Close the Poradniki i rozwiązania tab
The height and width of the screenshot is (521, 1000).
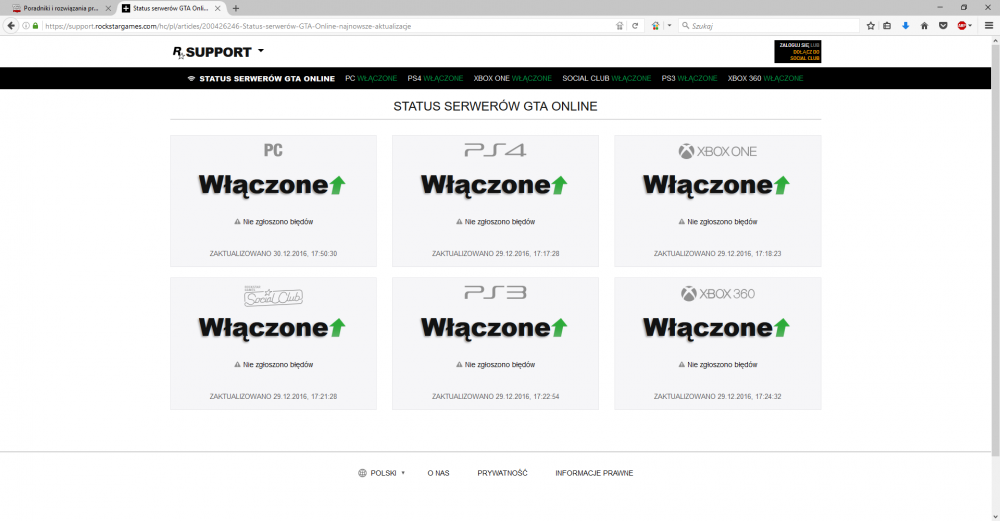click(108, 8)
